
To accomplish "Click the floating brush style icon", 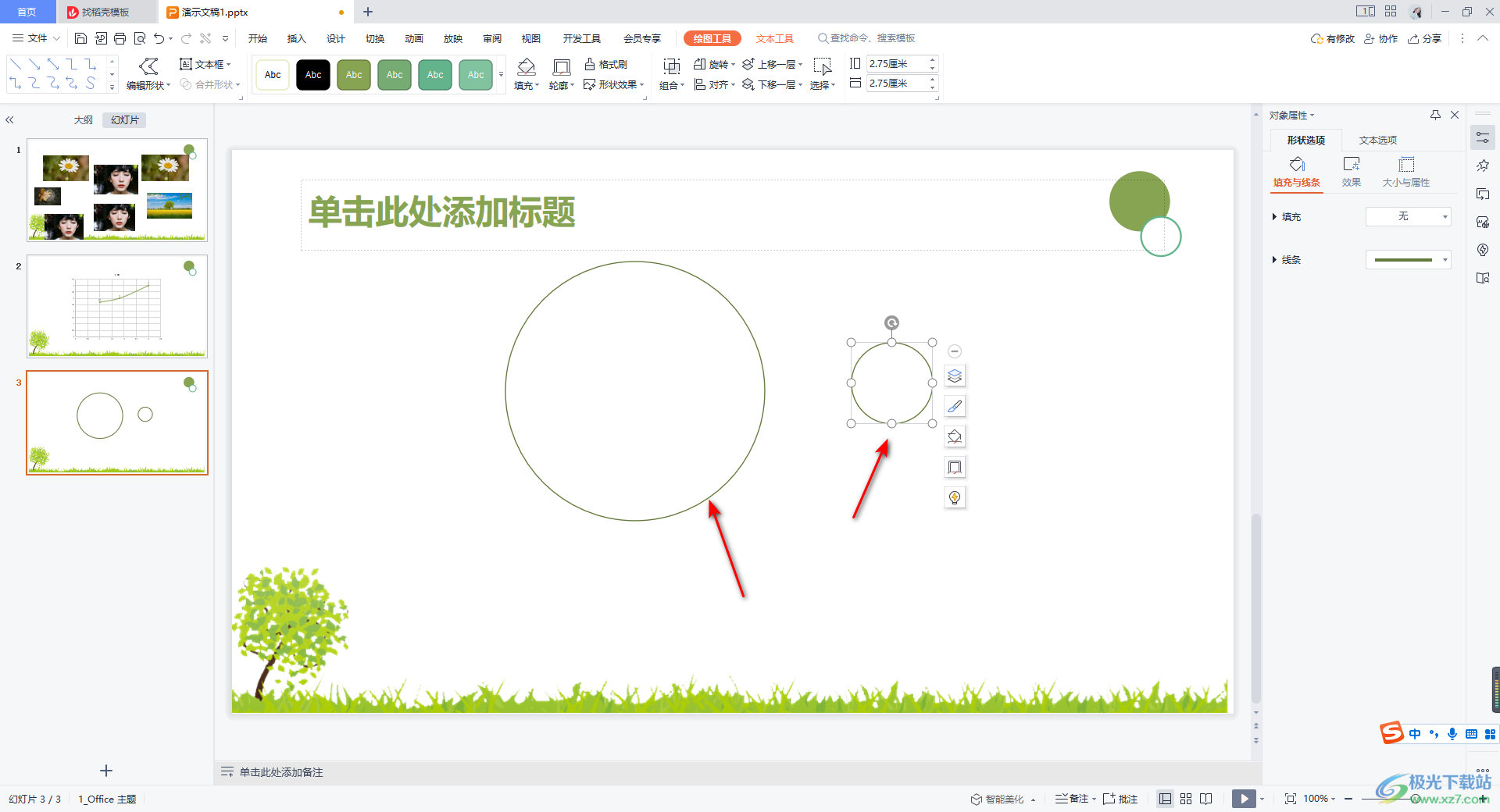I will (955, 407).
